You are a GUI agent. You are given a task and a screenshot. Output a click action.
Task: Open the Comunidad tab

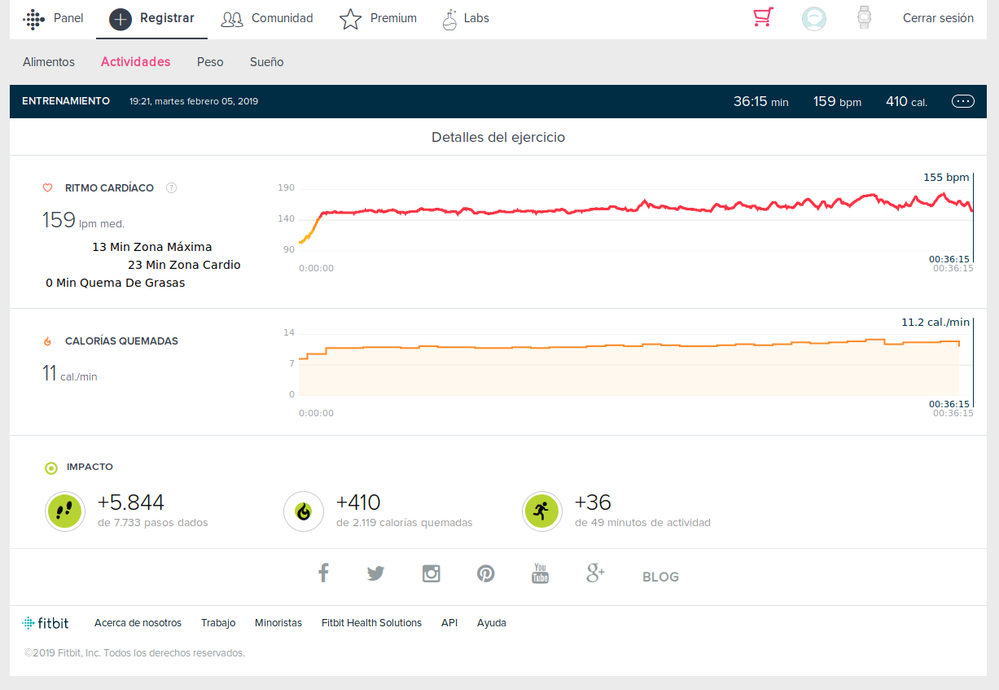[x=267, y=18]
